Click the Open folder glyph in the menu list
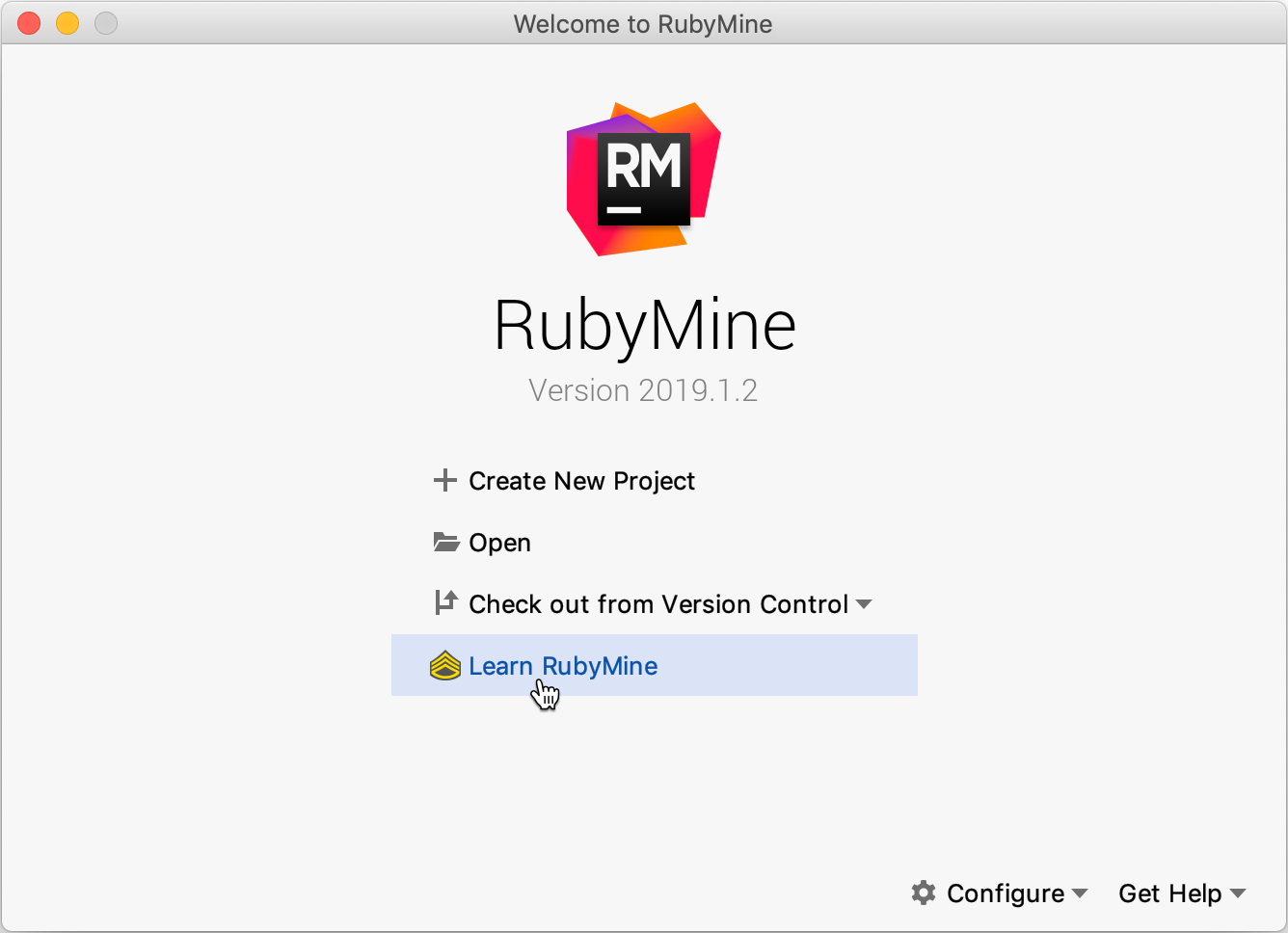 [445, 542]
